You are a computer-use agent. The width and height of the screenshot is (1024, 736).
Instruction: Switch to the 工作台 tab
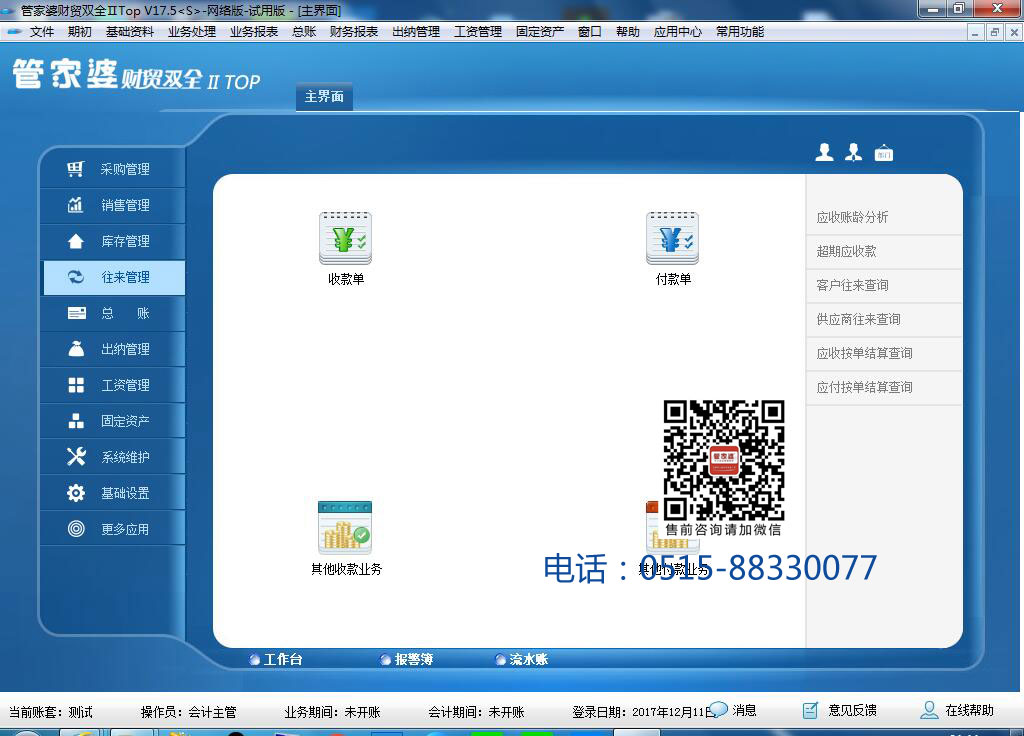276,659
